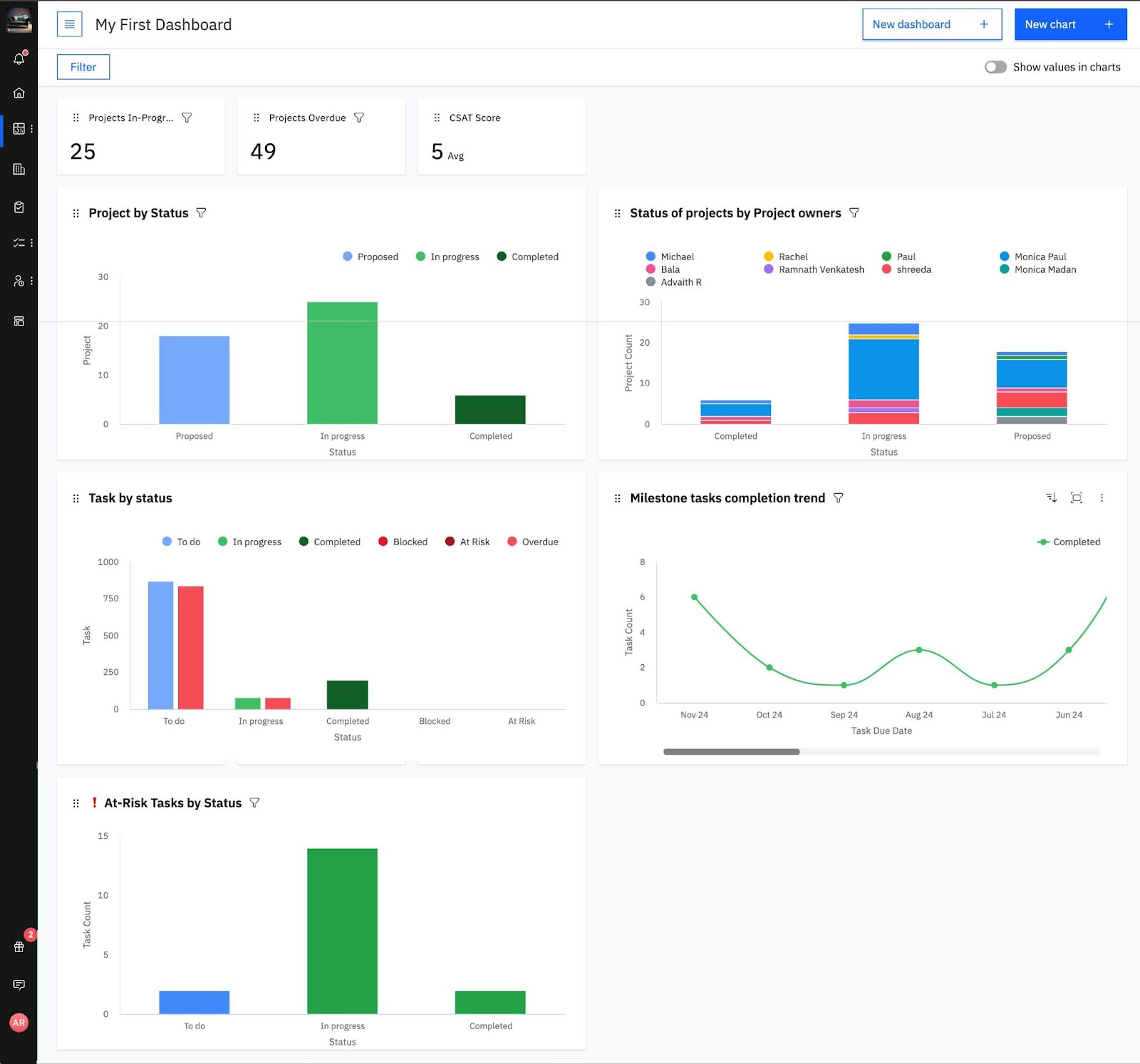Open the dashboards icon in sidebar
The height and width of the screenshot is (1064, 1140).
tap(19, 129)
